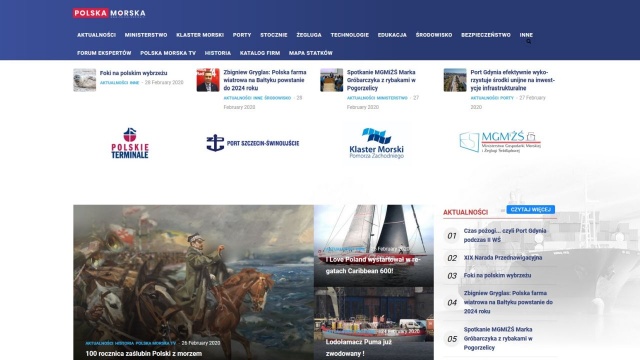This screenshot has height=360, width=640.
Task: Select Porty tag under Port Gdynia headline
Action: 507,98
